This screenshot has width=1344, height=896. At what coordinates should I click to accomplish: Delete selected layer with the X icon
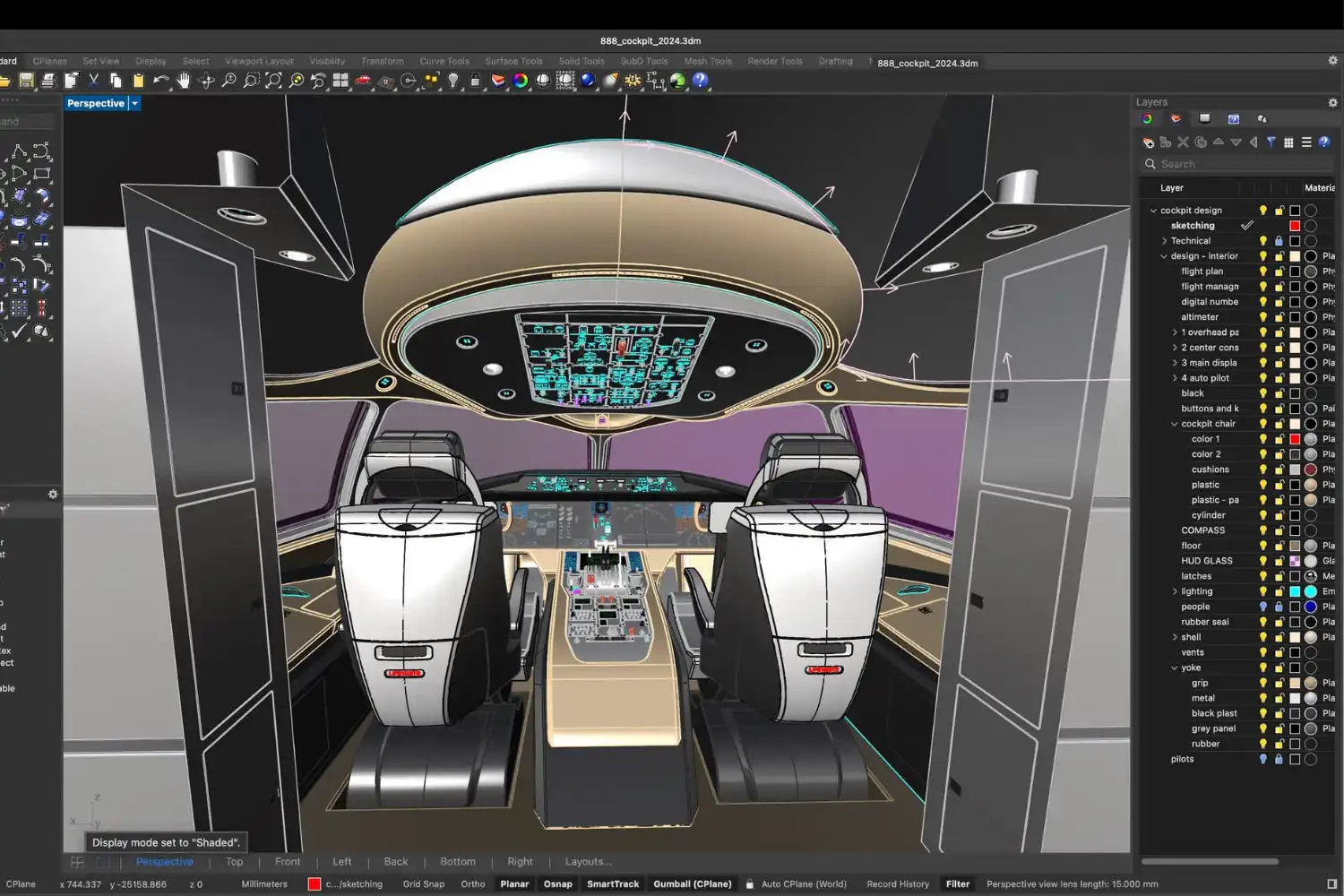[x=1183, y=142]
